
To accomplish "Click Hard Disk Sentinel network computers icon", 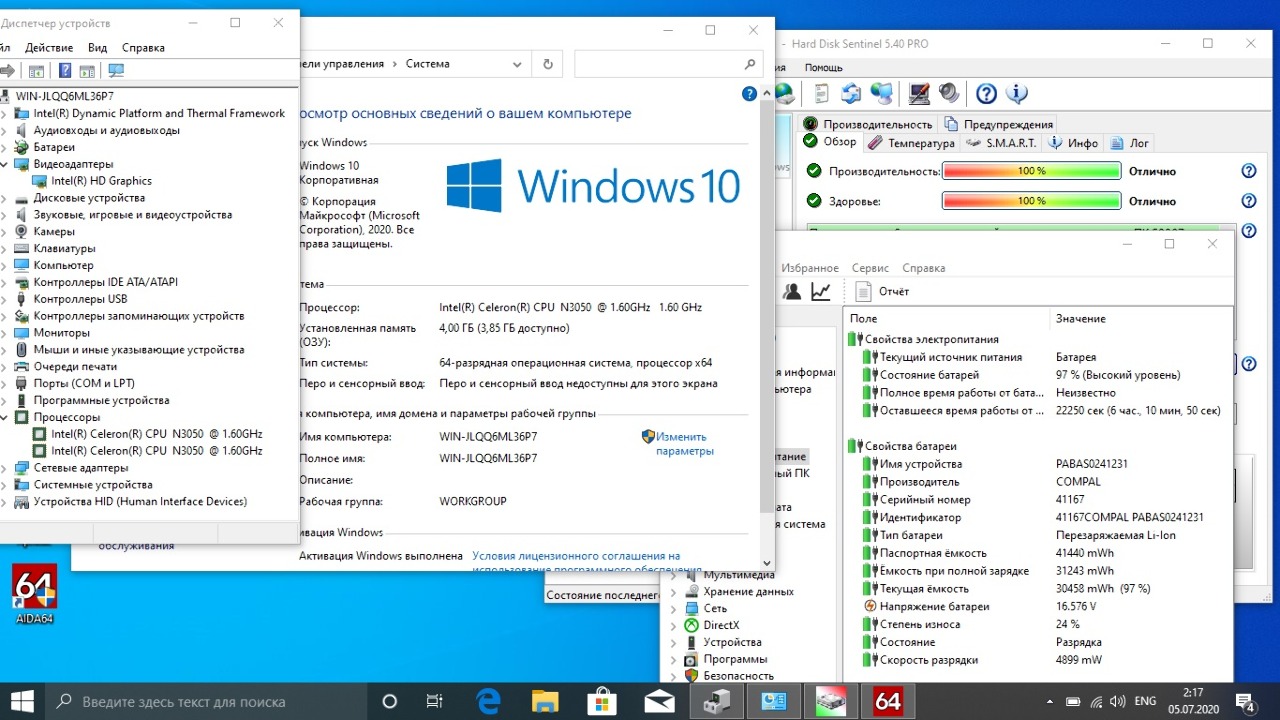I will click(x=881, y=93).
